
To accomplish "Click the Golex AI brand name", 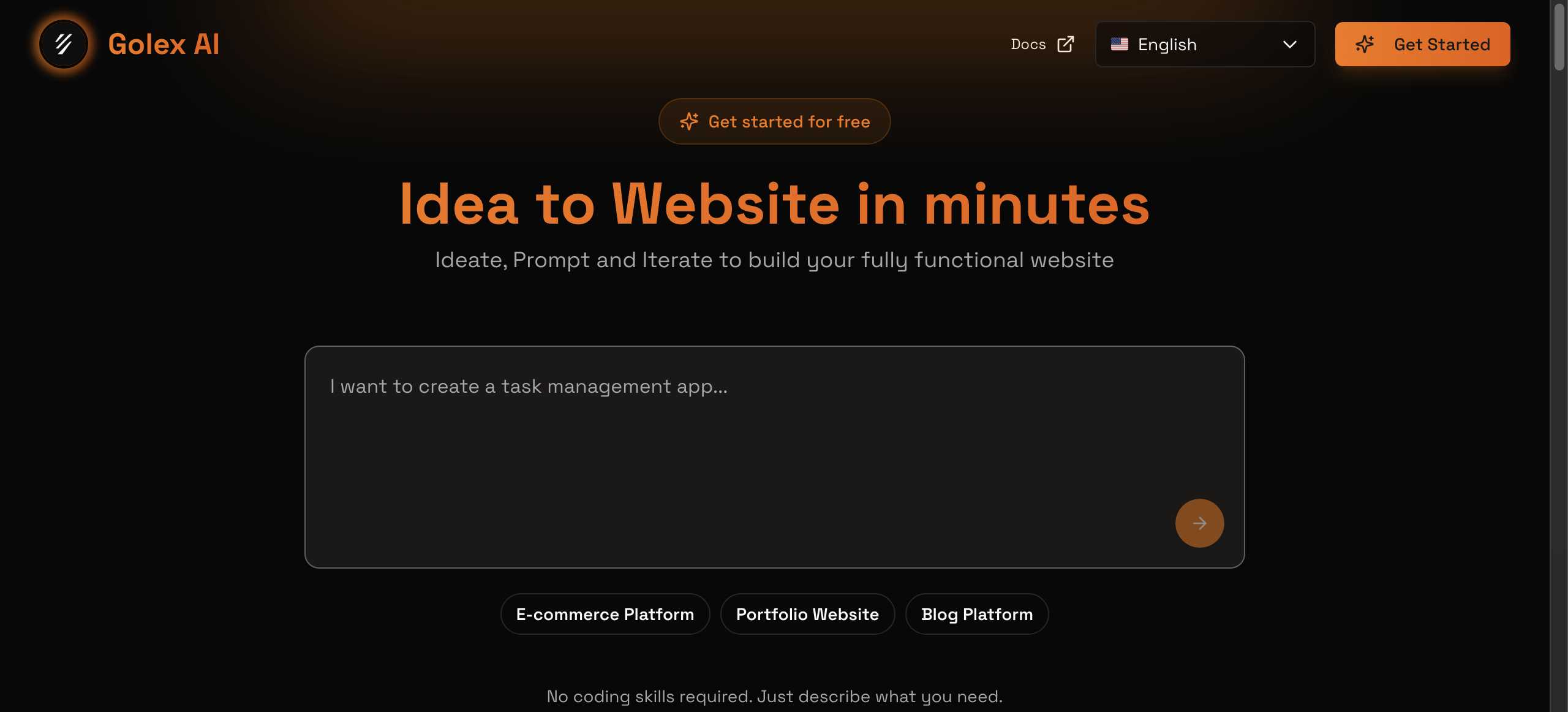I will tap(164, 44).
